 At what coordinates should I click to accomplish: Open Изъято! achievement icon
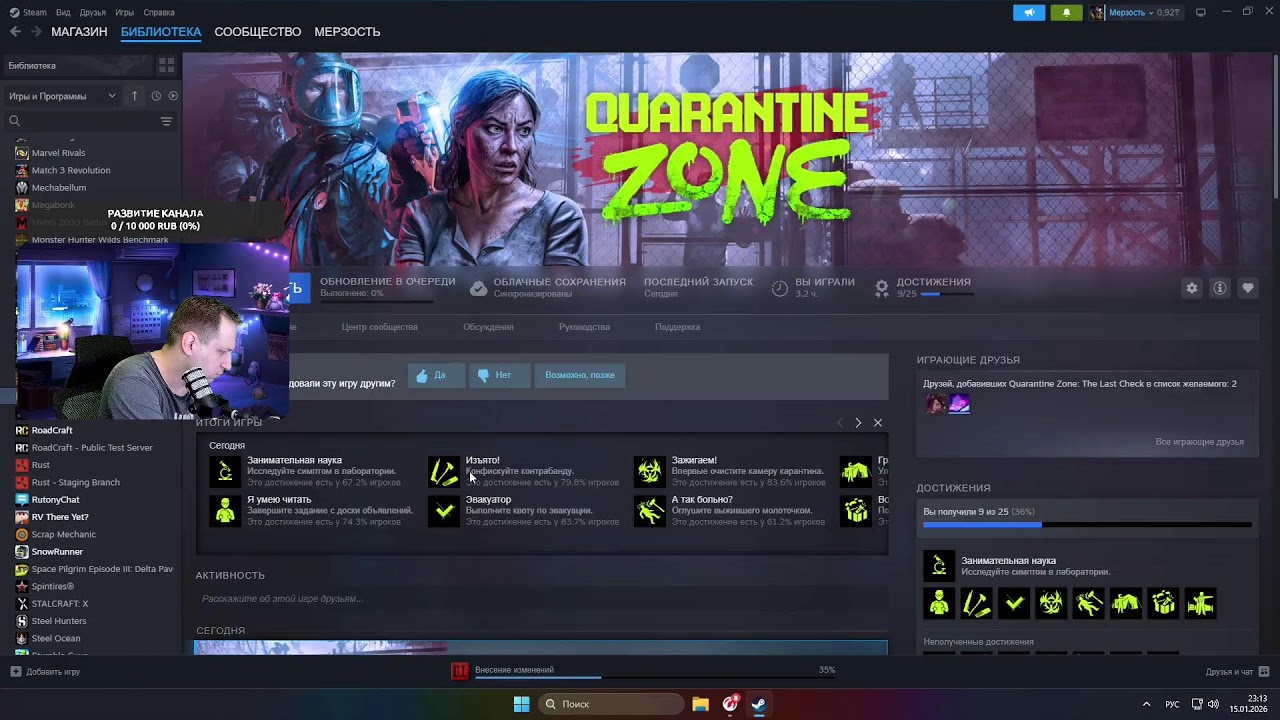tap(444, 471)
